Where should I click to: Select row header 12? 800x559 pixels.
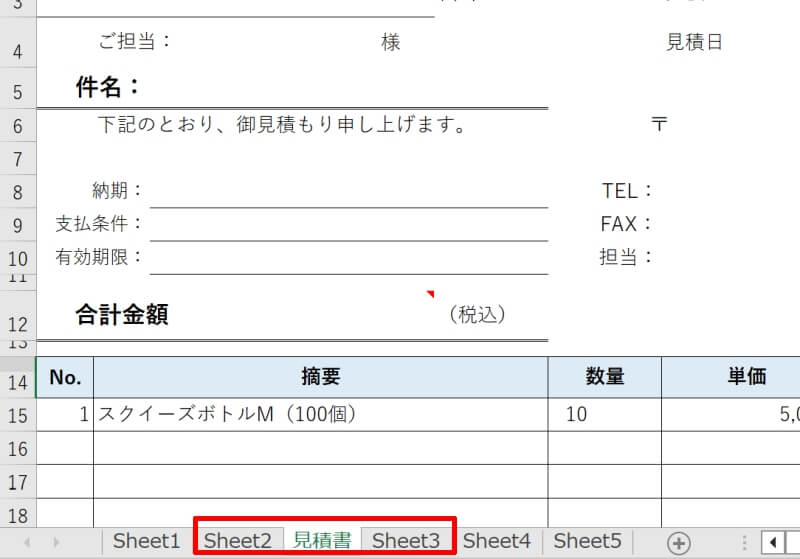pos(18,316)
